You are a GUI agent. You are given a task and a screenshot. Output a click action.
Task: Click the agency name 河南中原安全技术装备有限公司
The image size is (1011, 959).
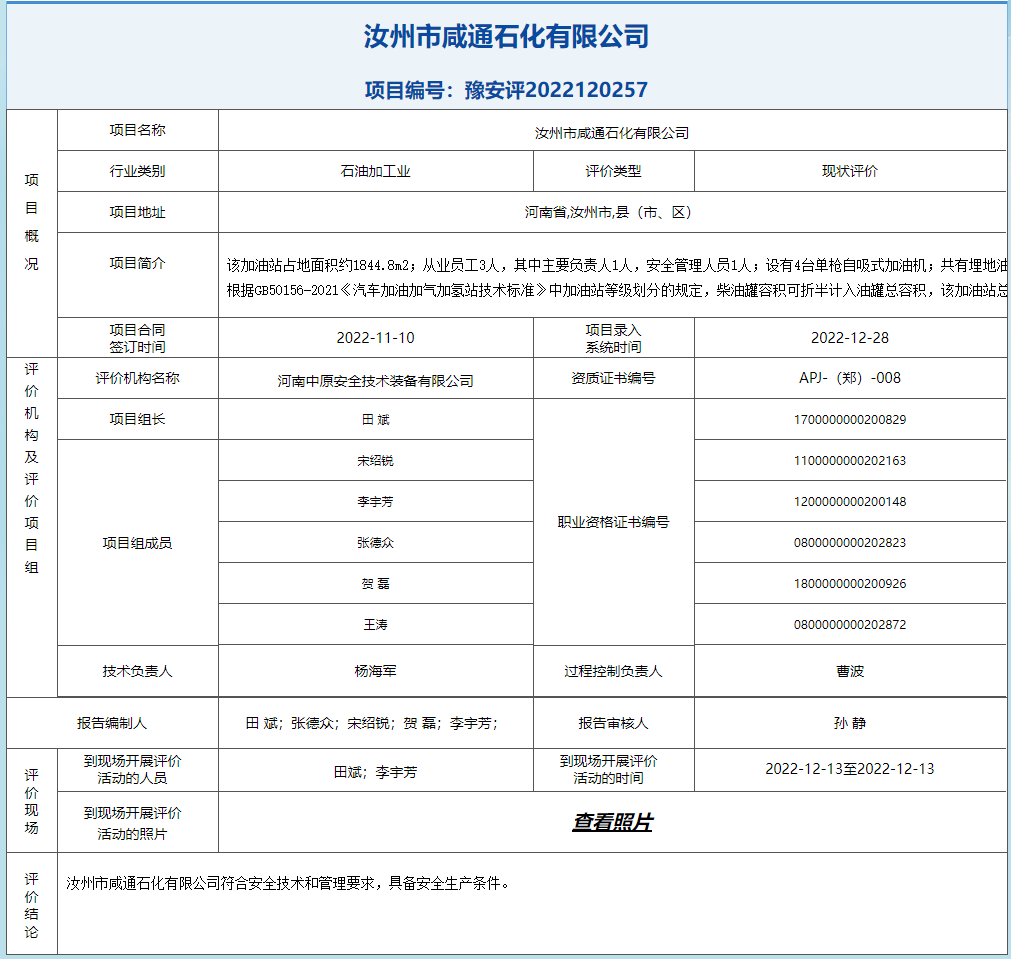click(x=375, y=381)
